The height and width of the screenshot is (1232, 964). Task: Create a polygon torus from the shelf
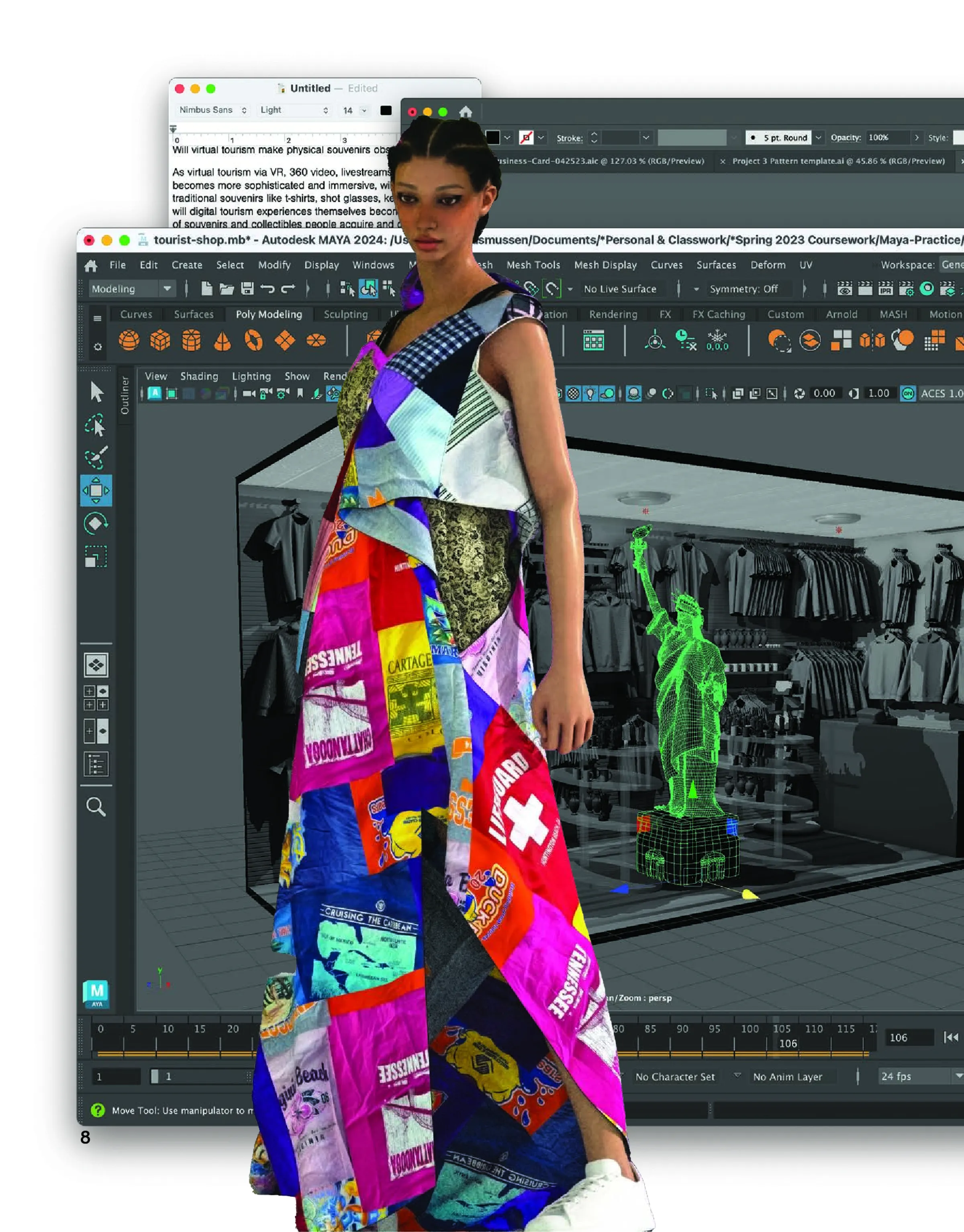pos(253,340)
